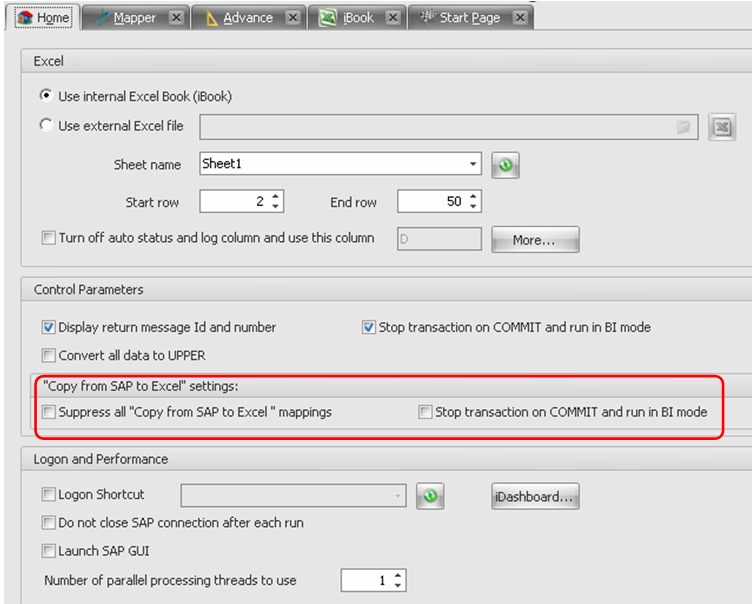The width and height of the screenshot is (752, 604).
Task: Toggle Launch SAP GUI checkbox
Action: pos(48,550)
